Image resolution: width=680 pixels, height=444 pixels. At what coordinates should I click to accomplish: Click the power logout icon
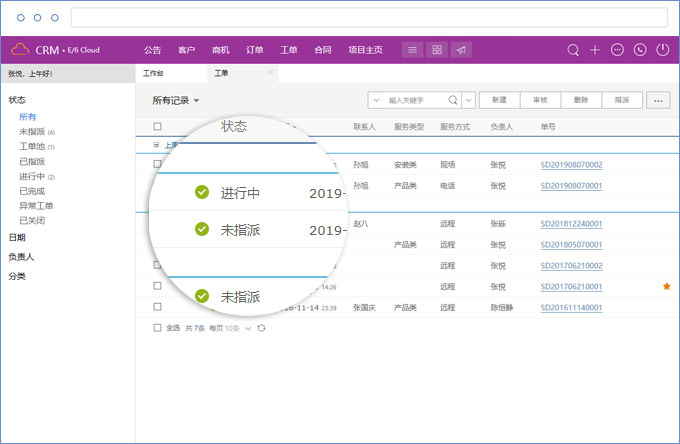[662, 49]
